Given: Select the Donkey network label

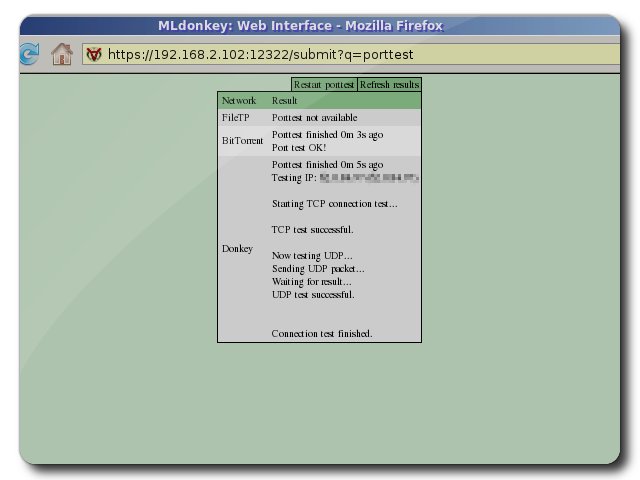Looking at the screenshot, I should coord(237,248).
